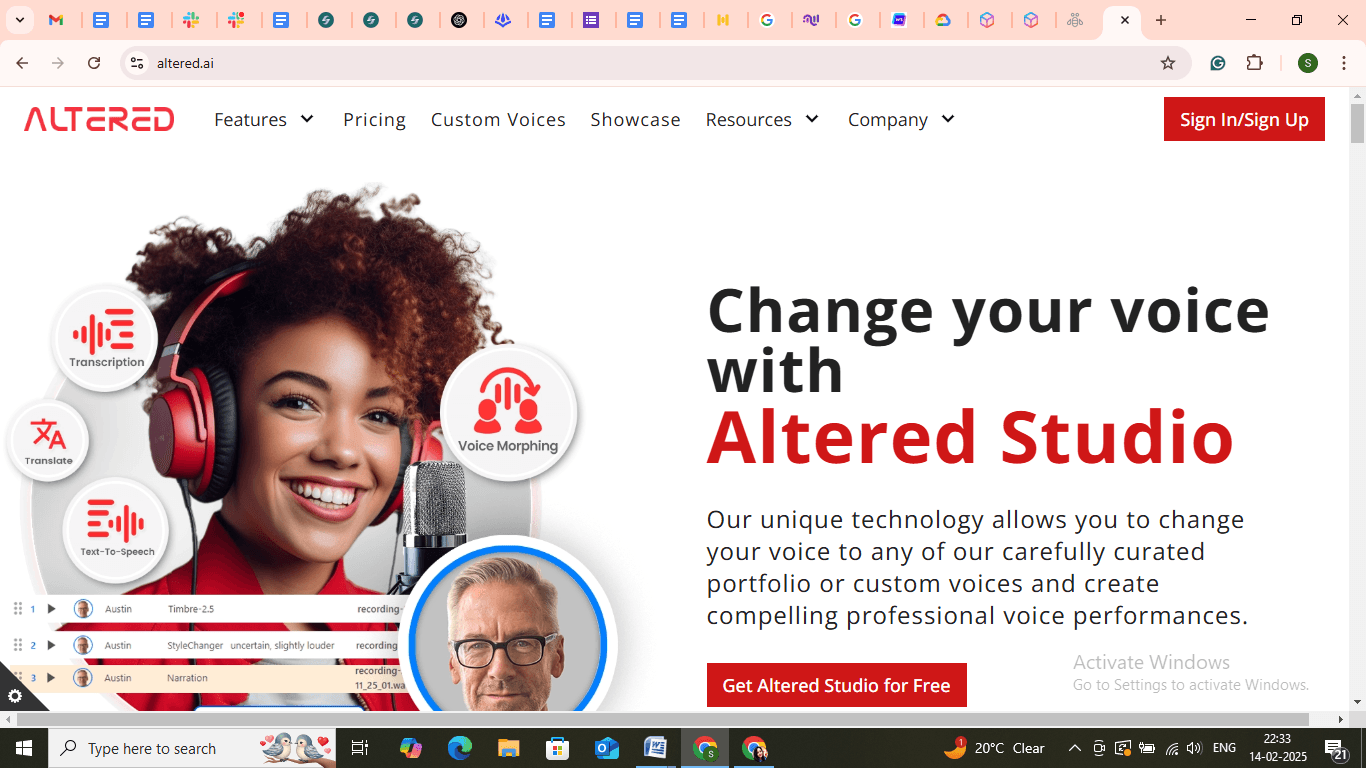Viewport: 1366px width, 768px height.
Task: Expand the Features dropdown menu
Action: click(x=264, y=119)
